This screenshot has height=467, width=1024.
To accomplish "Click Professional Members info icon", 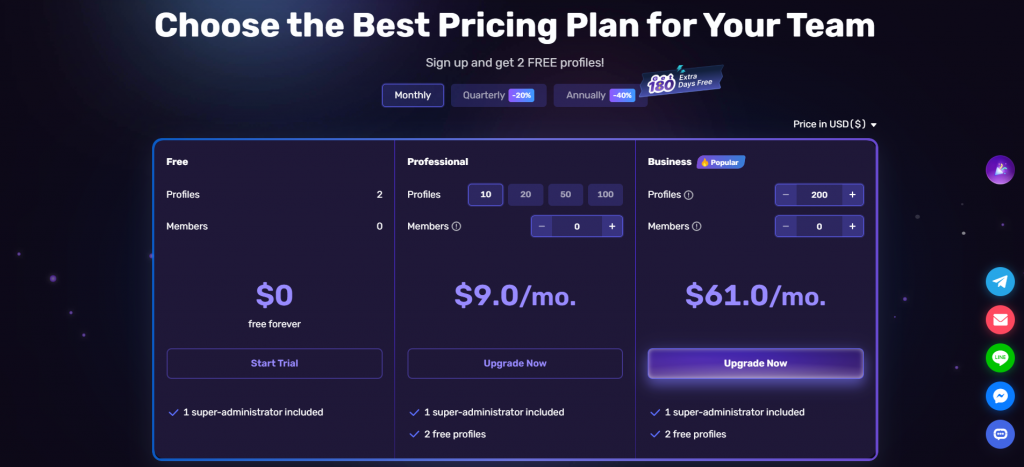I will click(457, 227).
